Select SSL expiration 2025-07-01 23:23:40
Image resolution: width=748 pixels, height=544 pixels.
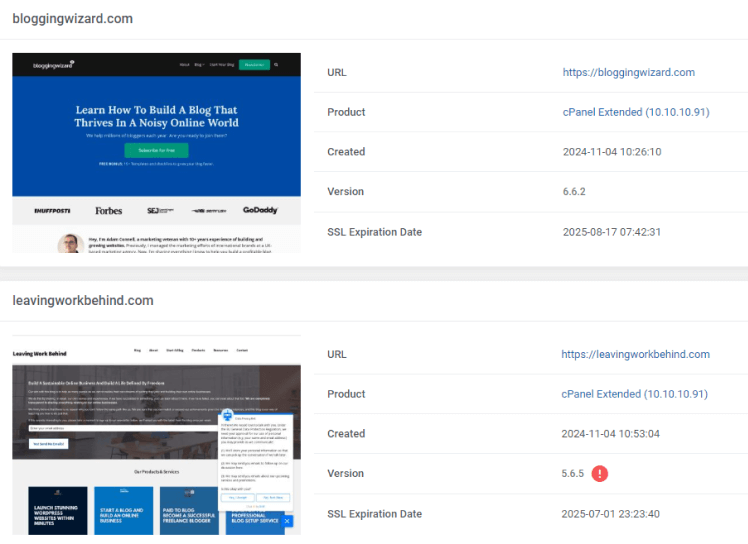point(610,514)
